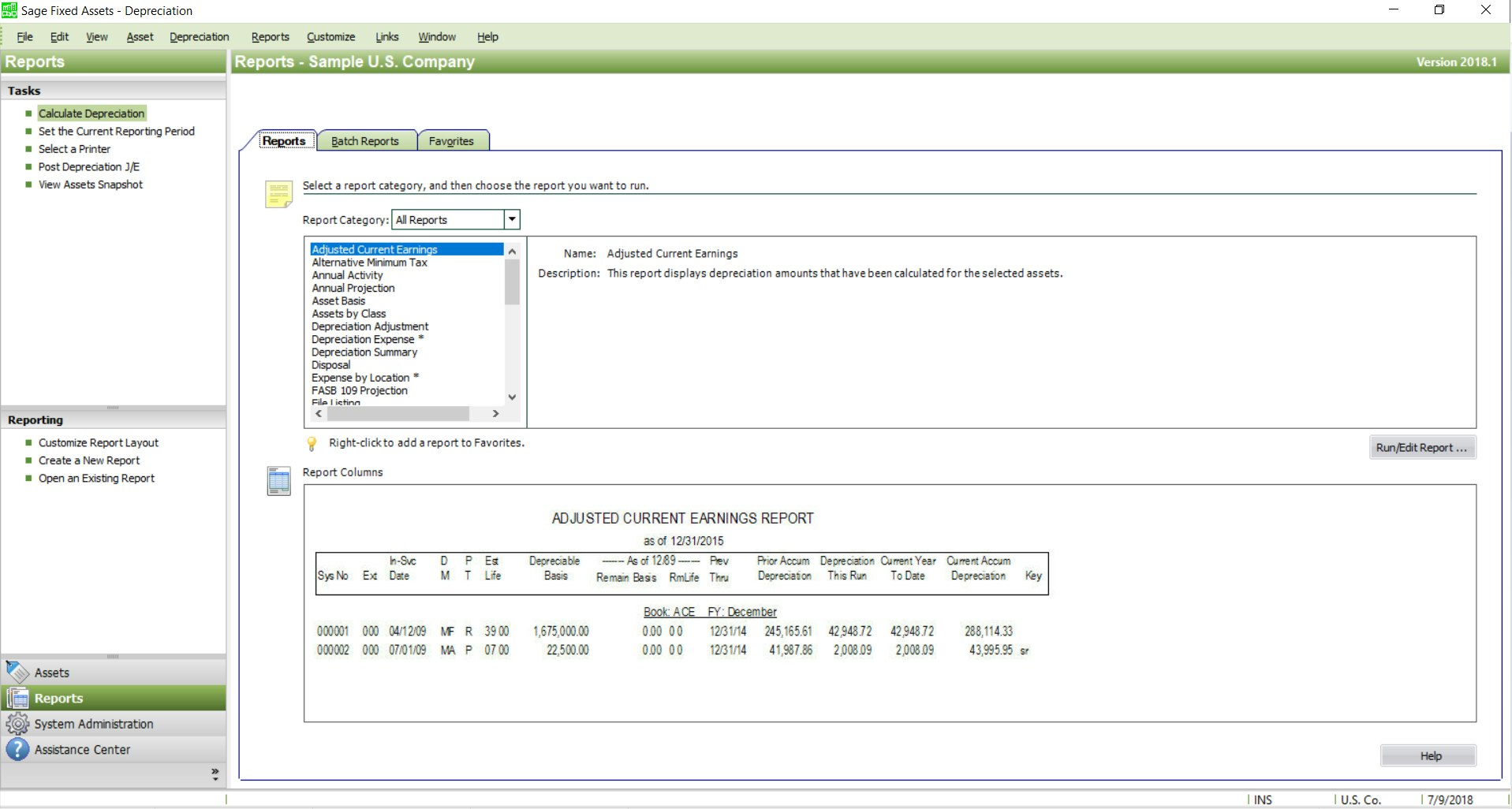Click the report list scroll-down arrow
This screenshot has width=1512, height=809.
511,397
